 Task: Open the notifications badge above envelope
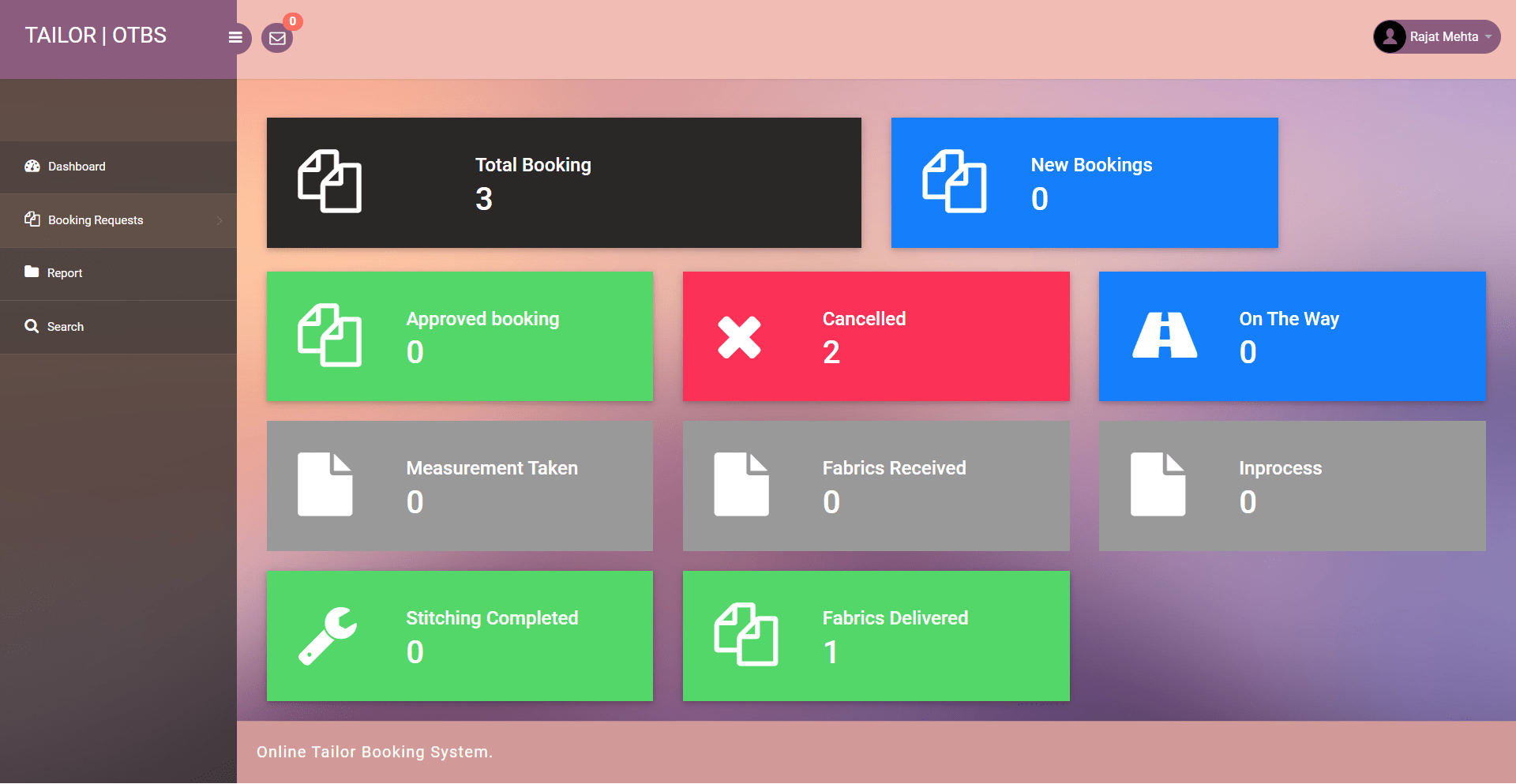tap(292, 21)
